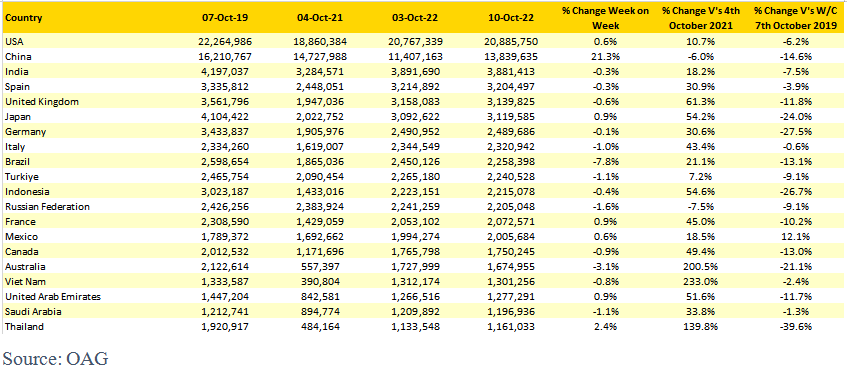Viewport: 847px width, 376px height.
Task: Click the United Arab Emirates row label
Action: (45, 297)
